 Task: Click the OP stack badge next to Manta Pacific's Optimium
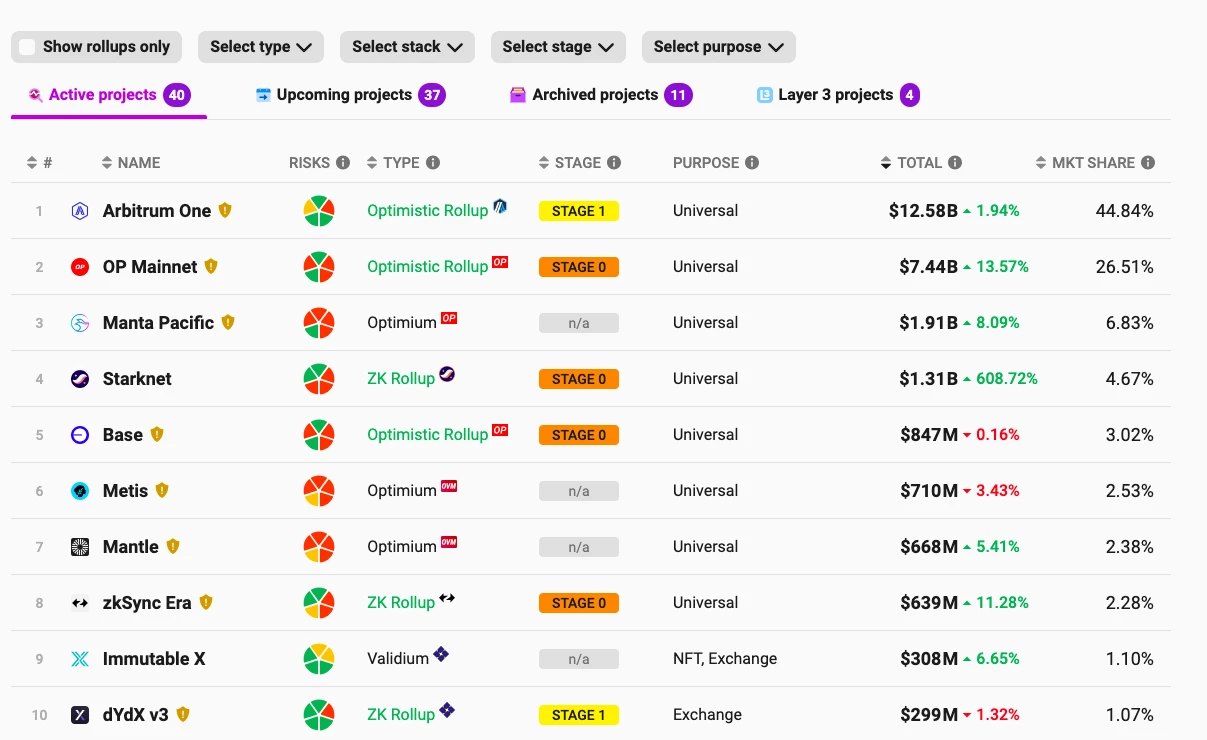tap(449, 319)
